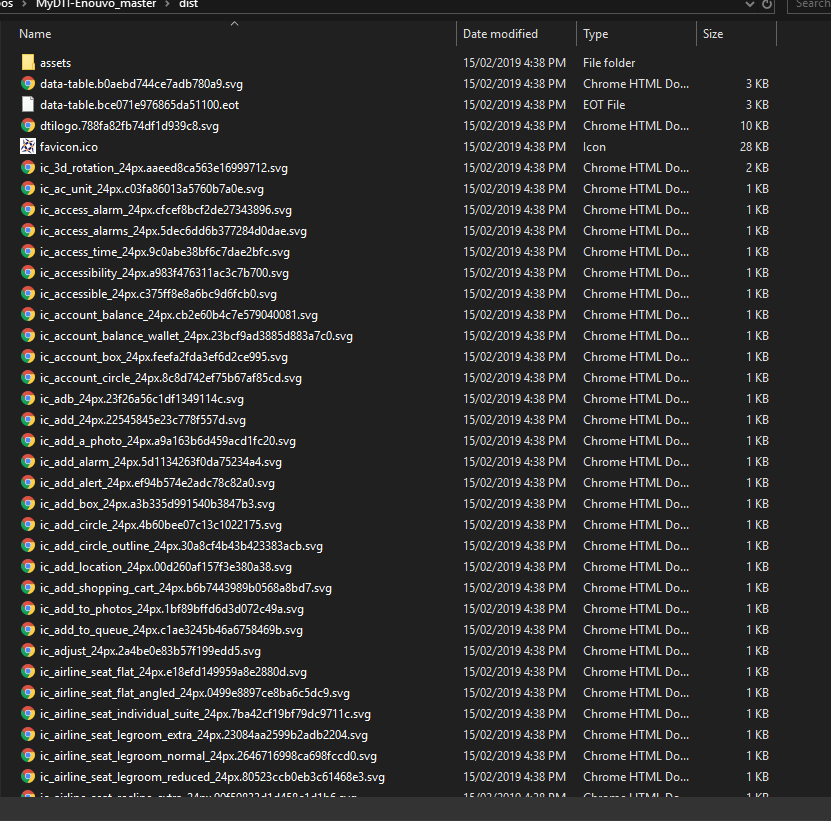
Task: Click the Chrome icon for data-table SVG
Action: (x=28, y=83)
